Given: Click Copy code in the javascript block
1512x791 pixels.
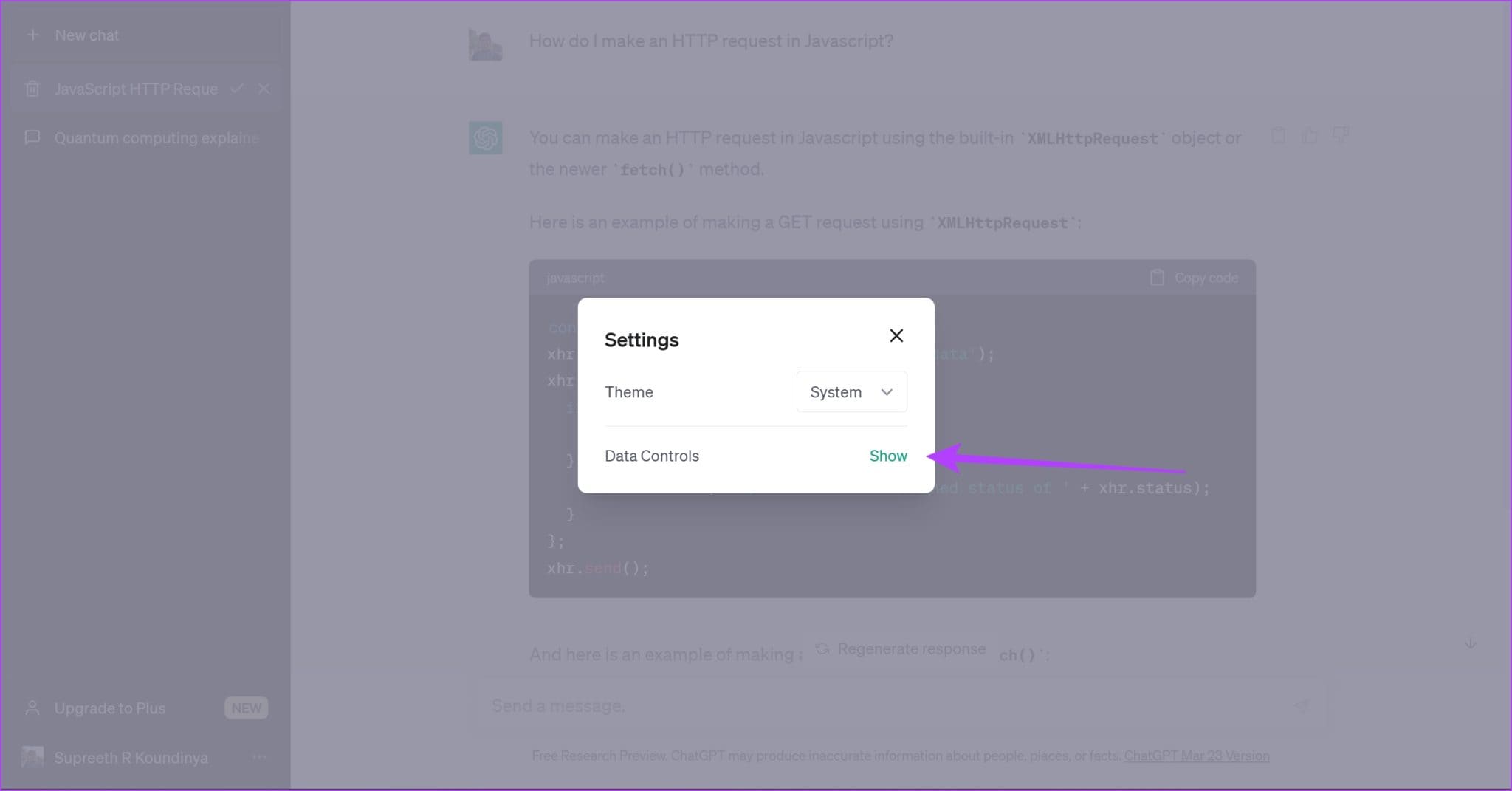Looking at the screenshot, I should point(1194,278).
